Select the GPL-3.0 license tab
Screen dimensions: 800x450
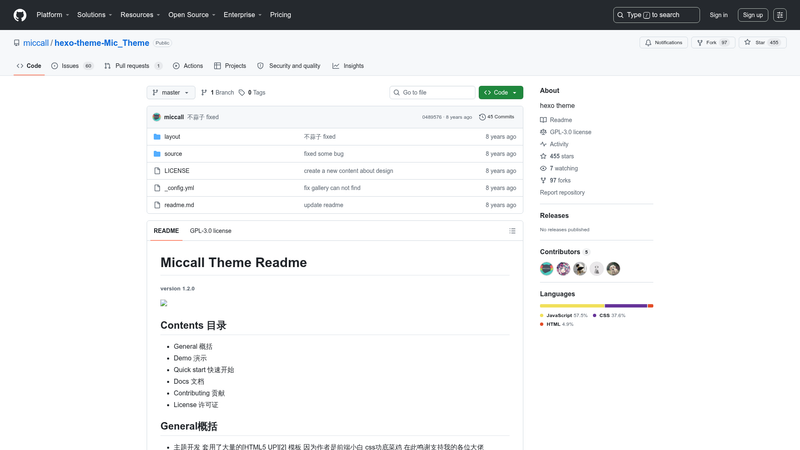(211, 231)
